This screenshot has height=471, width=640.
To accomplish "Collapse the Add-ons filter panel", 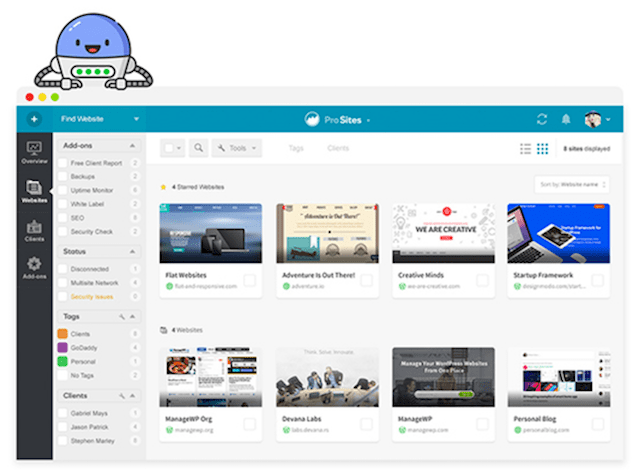I will pos(134,145).
